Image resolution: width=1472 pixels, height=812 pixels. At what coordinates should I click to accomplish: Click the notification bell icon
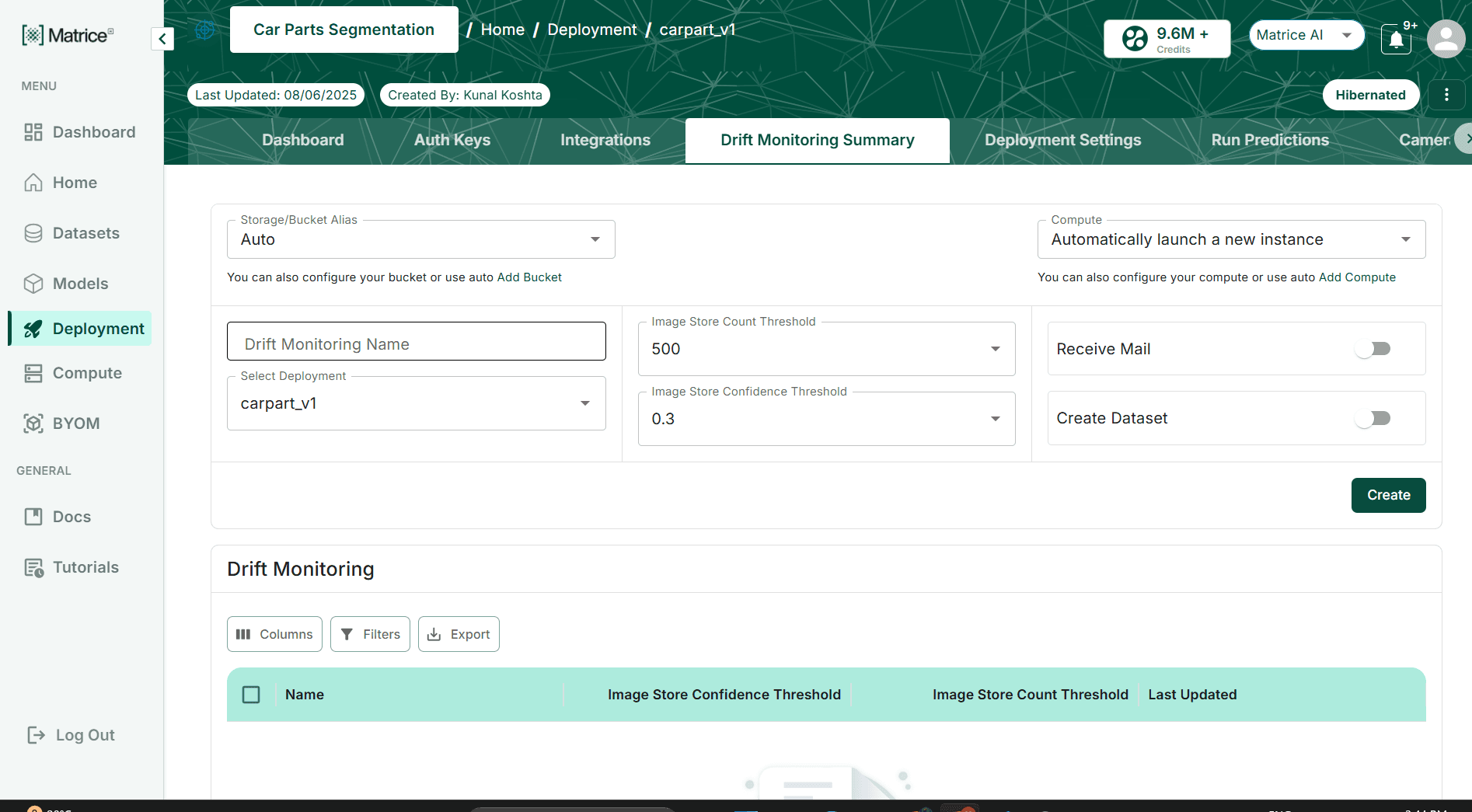click(1396, 39)
